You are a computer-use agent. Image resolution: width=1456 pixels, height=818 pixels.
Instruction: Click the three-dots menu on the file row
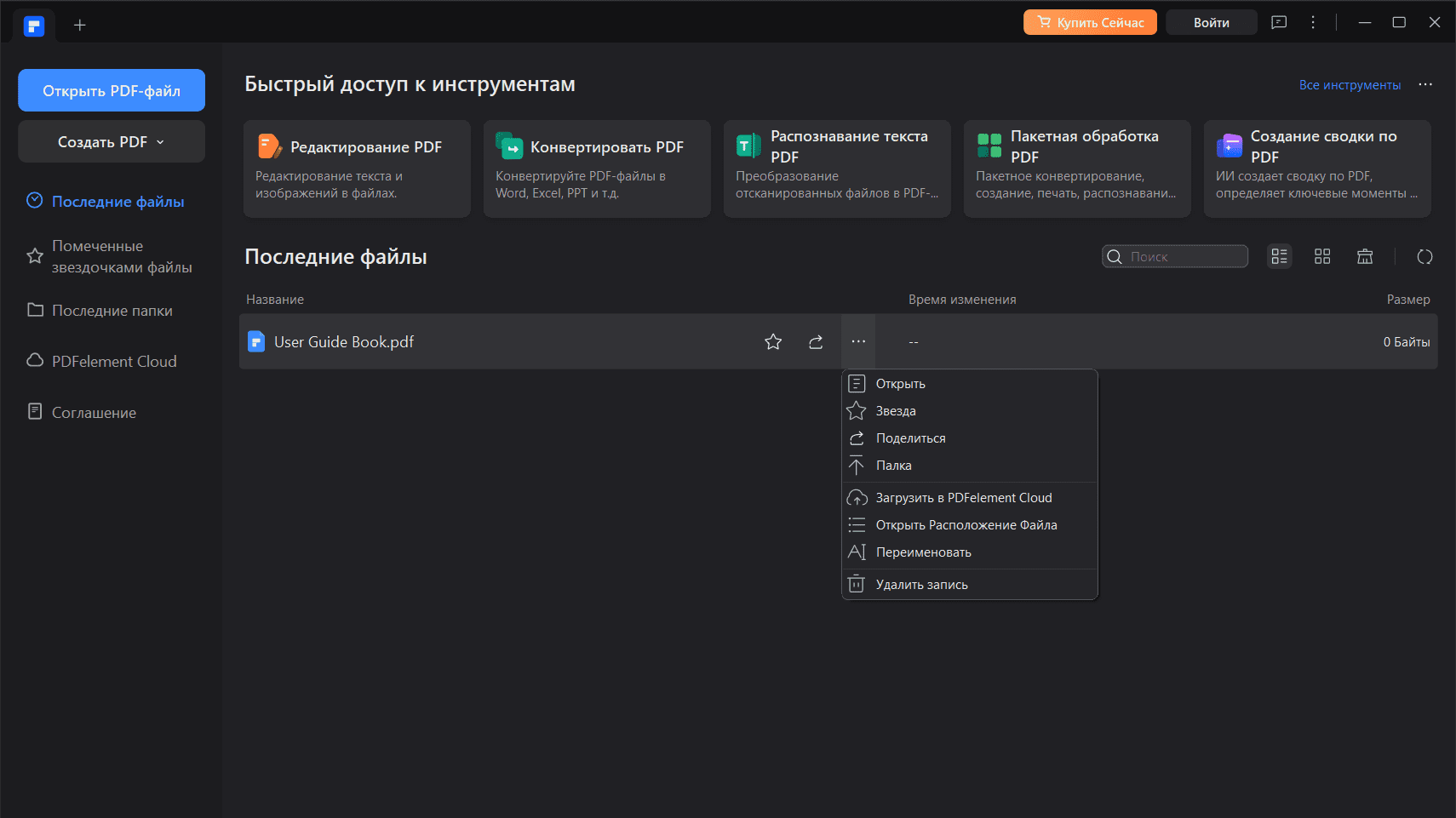pyautogui.click(x=858, y=342)
